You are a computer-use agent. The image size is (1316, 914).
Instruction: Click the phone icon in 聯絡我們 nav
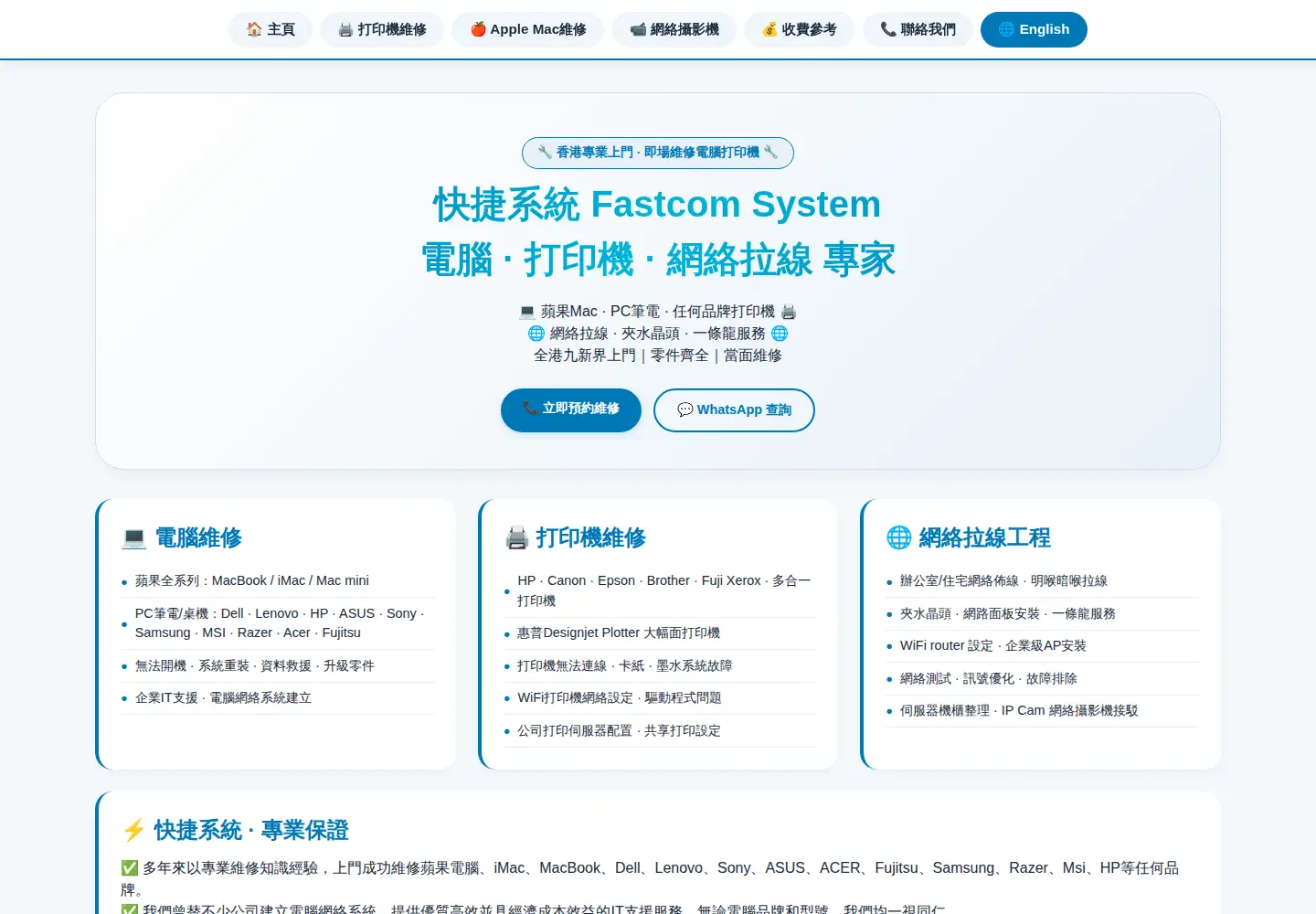888,29
